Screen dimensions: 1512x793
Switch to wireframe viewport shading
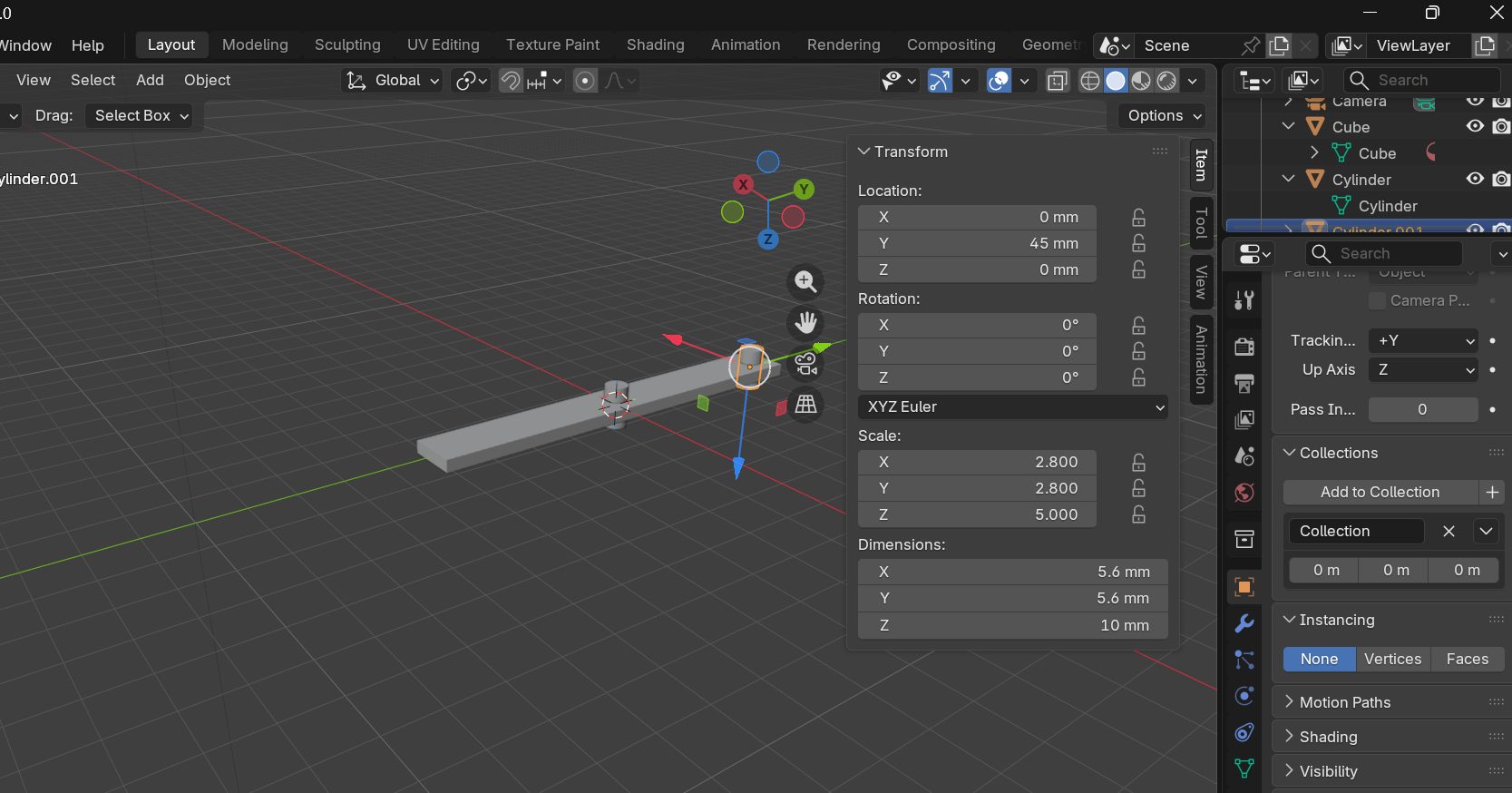(x=1090, y=81)
